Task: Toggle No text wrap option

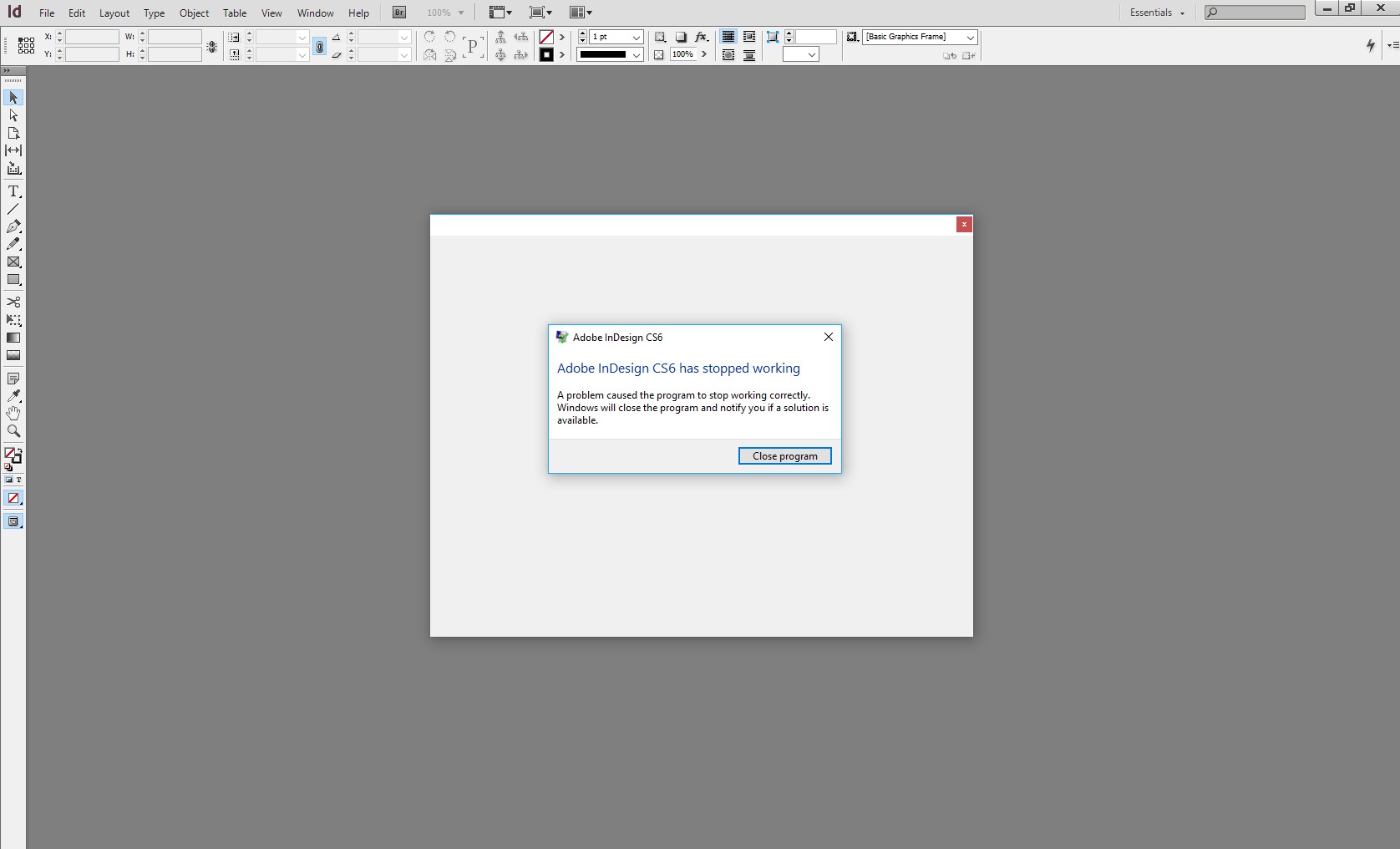Action: (728, 37)
